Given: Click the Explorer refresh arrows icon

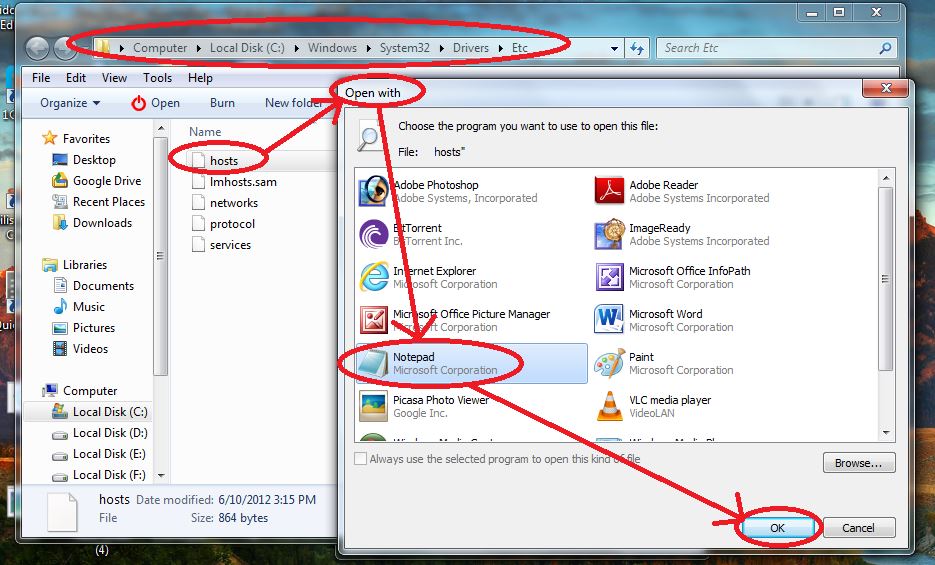Looking at the screenshot, I should click(636, 48).
